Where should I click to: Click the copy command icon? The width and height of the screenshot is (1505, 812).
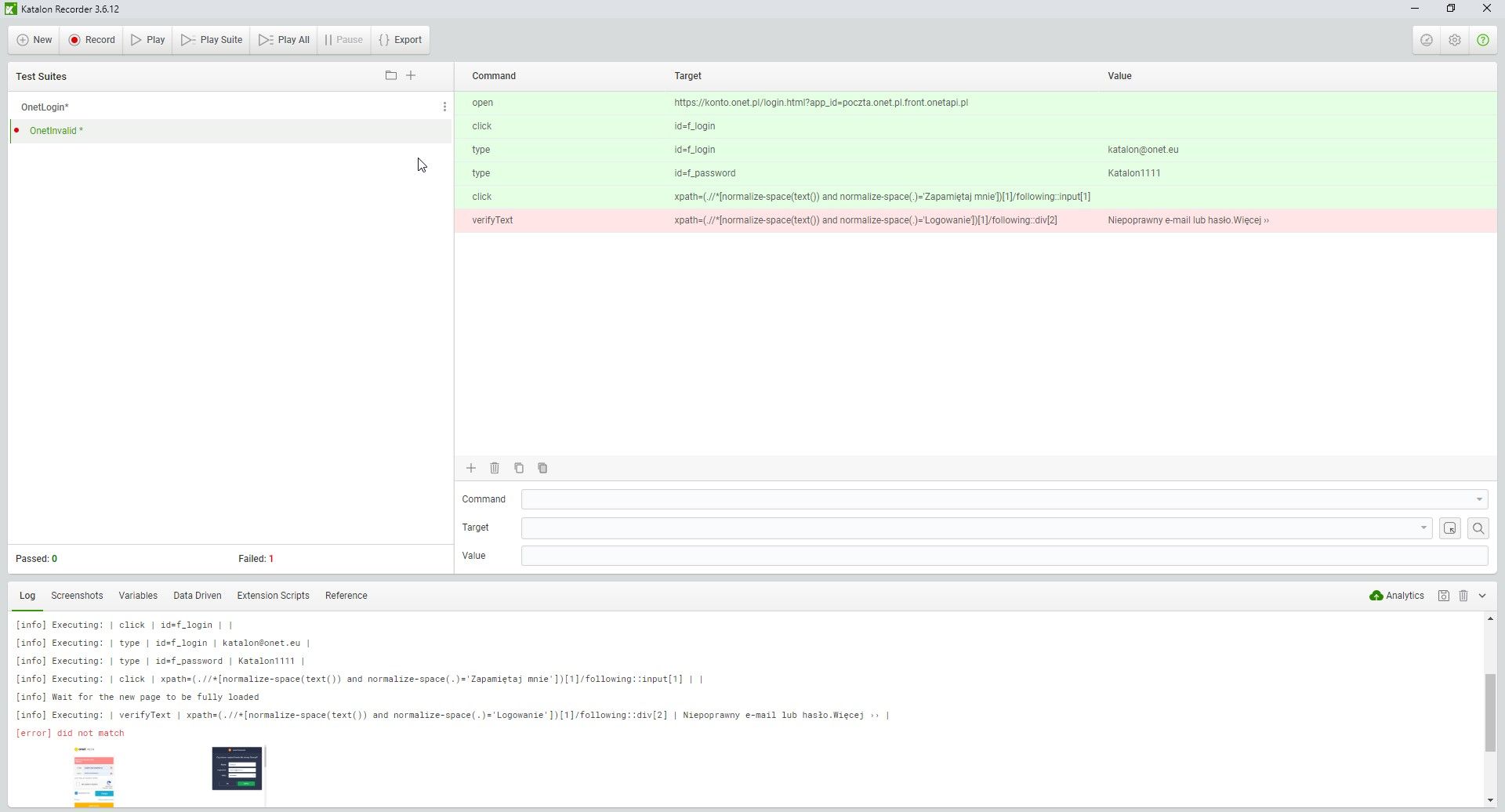[x=519, y=468]
